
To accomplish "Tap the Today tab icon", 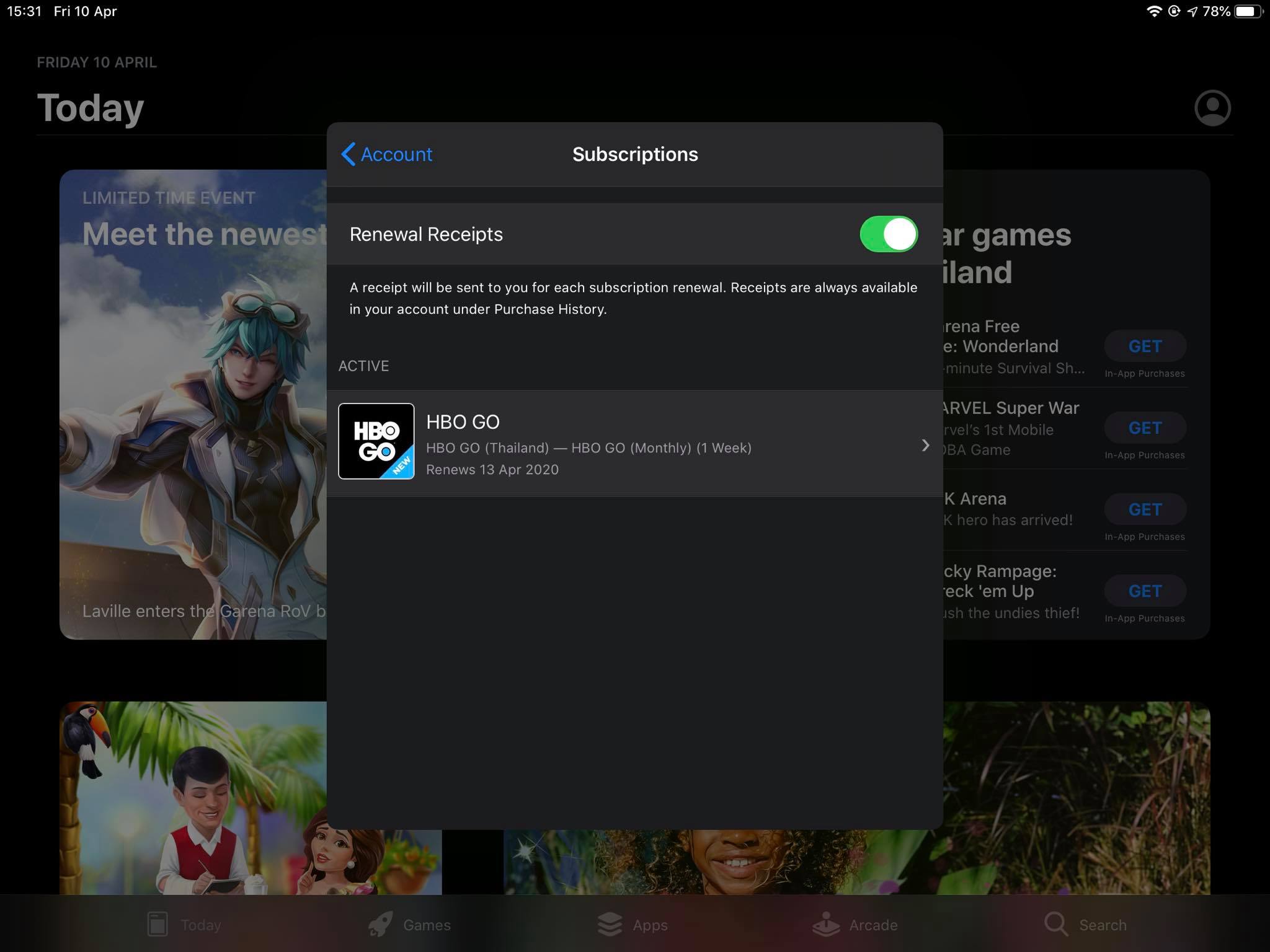I will 158,924.
